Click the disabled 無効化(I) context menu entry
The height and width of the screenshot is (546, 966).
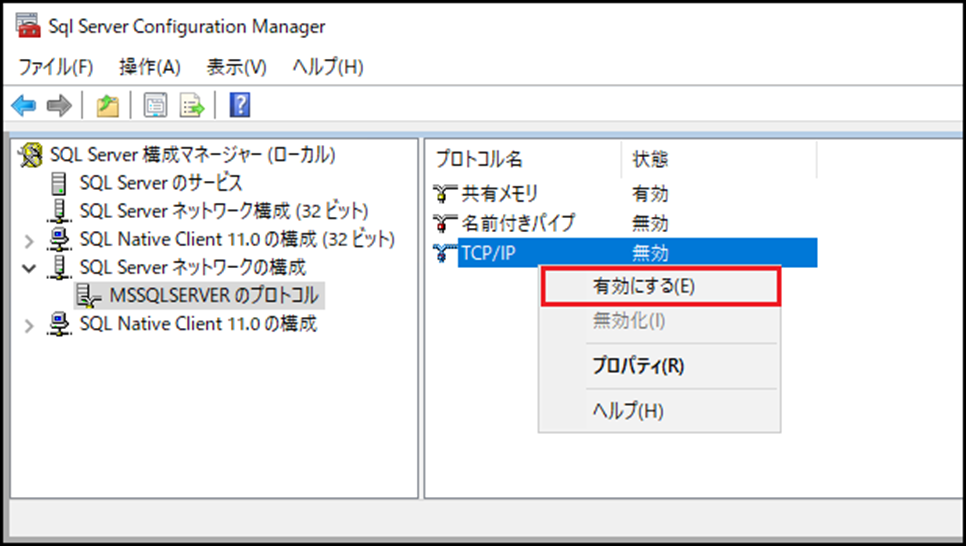[660, 320]
